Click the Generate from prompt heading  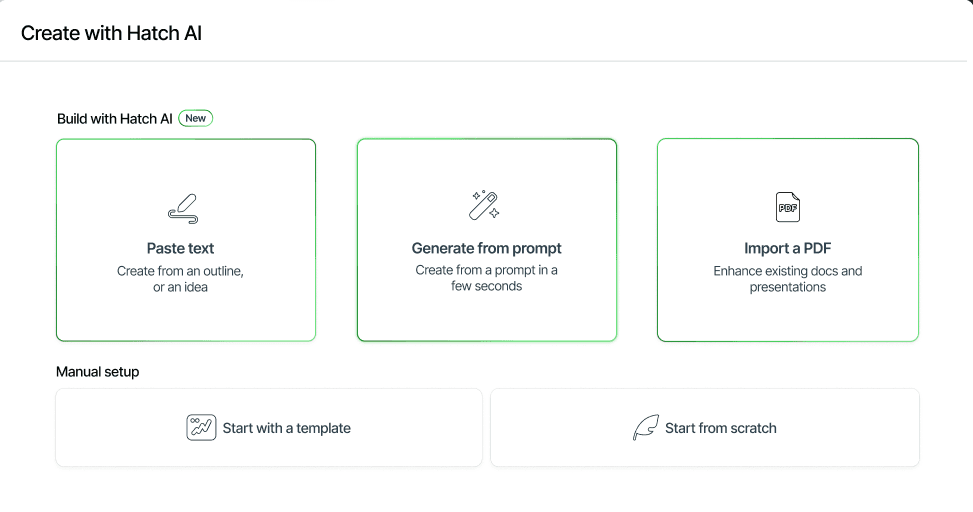[487, 248]
